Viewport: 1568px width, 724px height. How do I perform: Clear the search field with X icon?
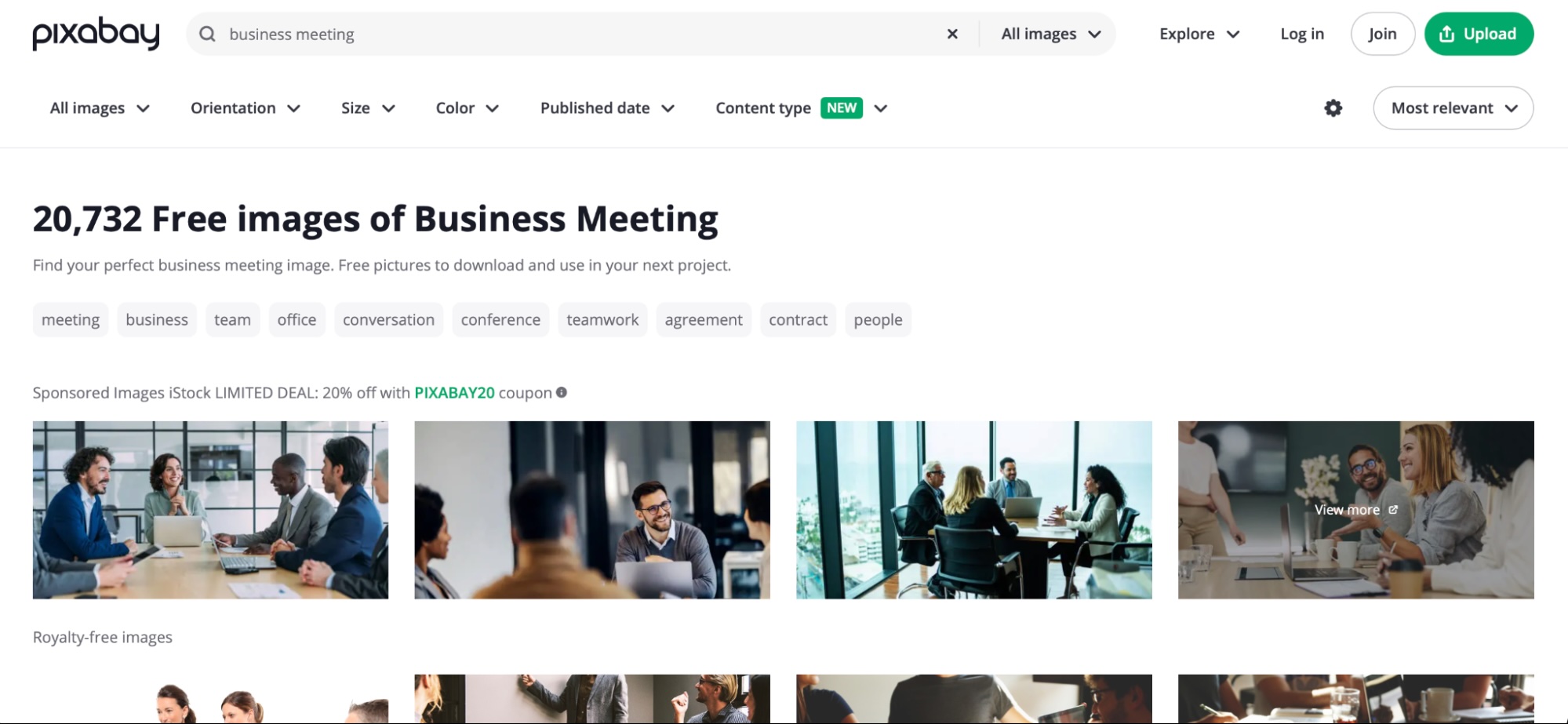click(952, 34)
